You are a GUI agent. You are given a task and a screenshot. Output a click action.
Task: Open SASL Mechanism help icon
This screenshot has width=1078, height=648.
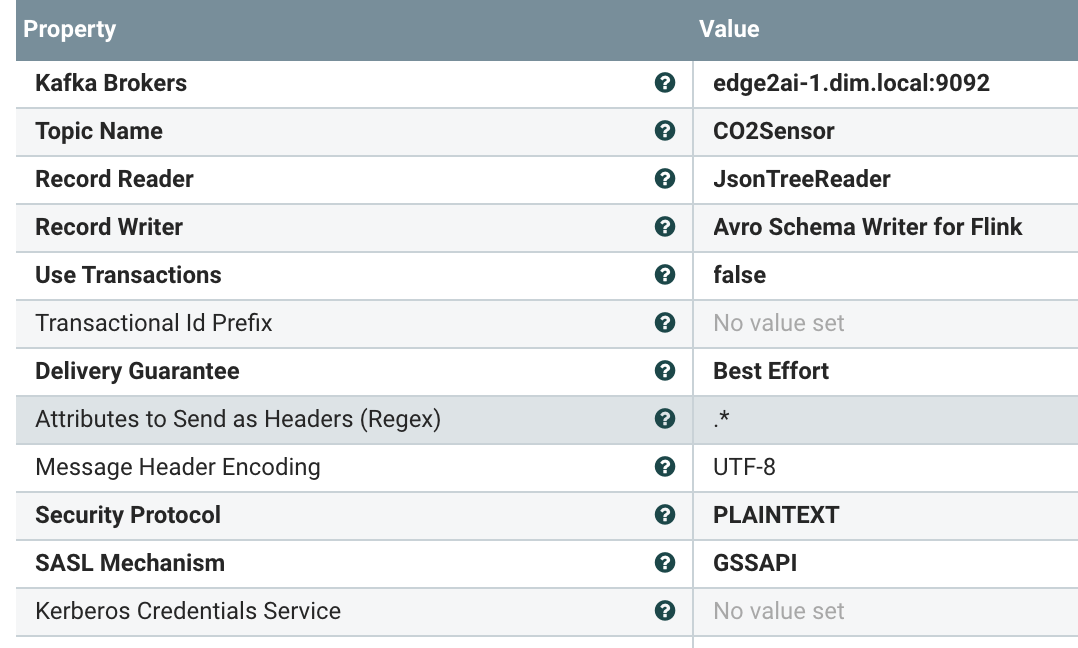[664, 563]
